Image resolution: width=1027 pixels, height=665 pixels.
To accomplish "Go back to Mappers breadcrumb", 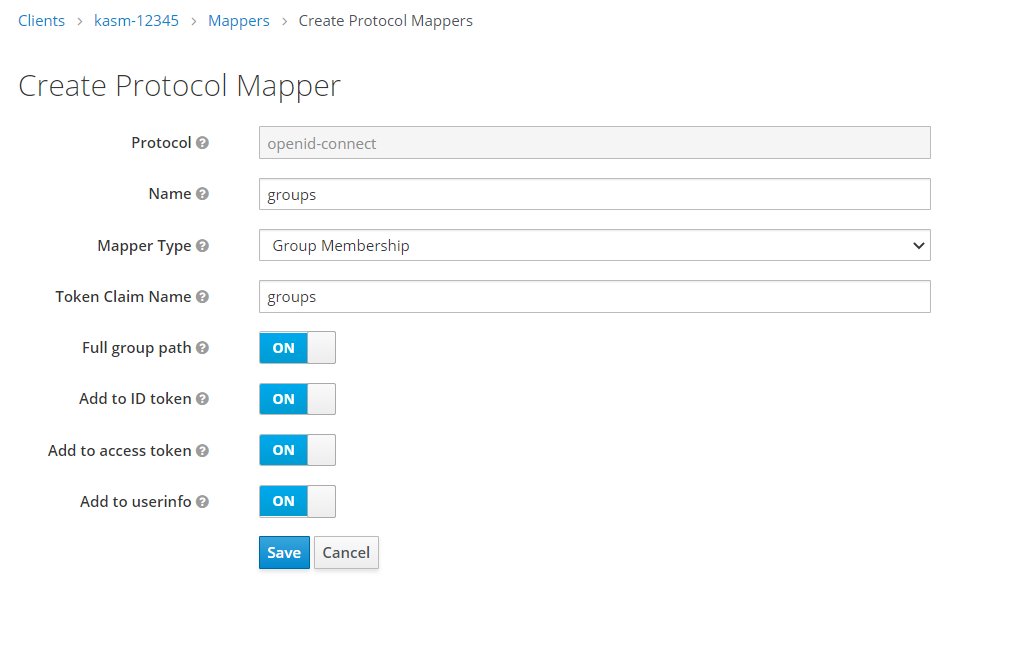I will pos(238,20).
